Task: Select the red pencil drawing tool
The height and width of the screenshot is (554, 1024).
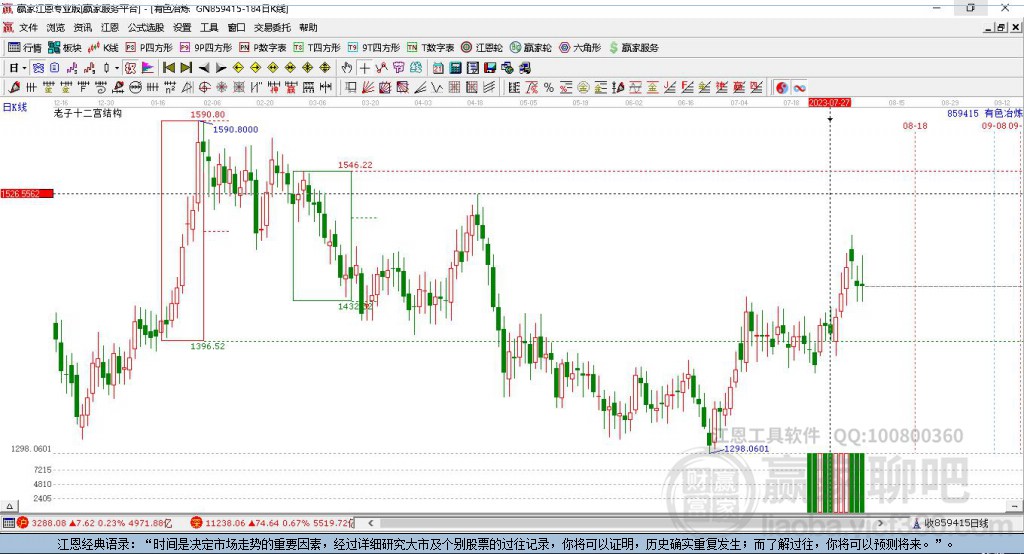Action: (x=14, y=88)
